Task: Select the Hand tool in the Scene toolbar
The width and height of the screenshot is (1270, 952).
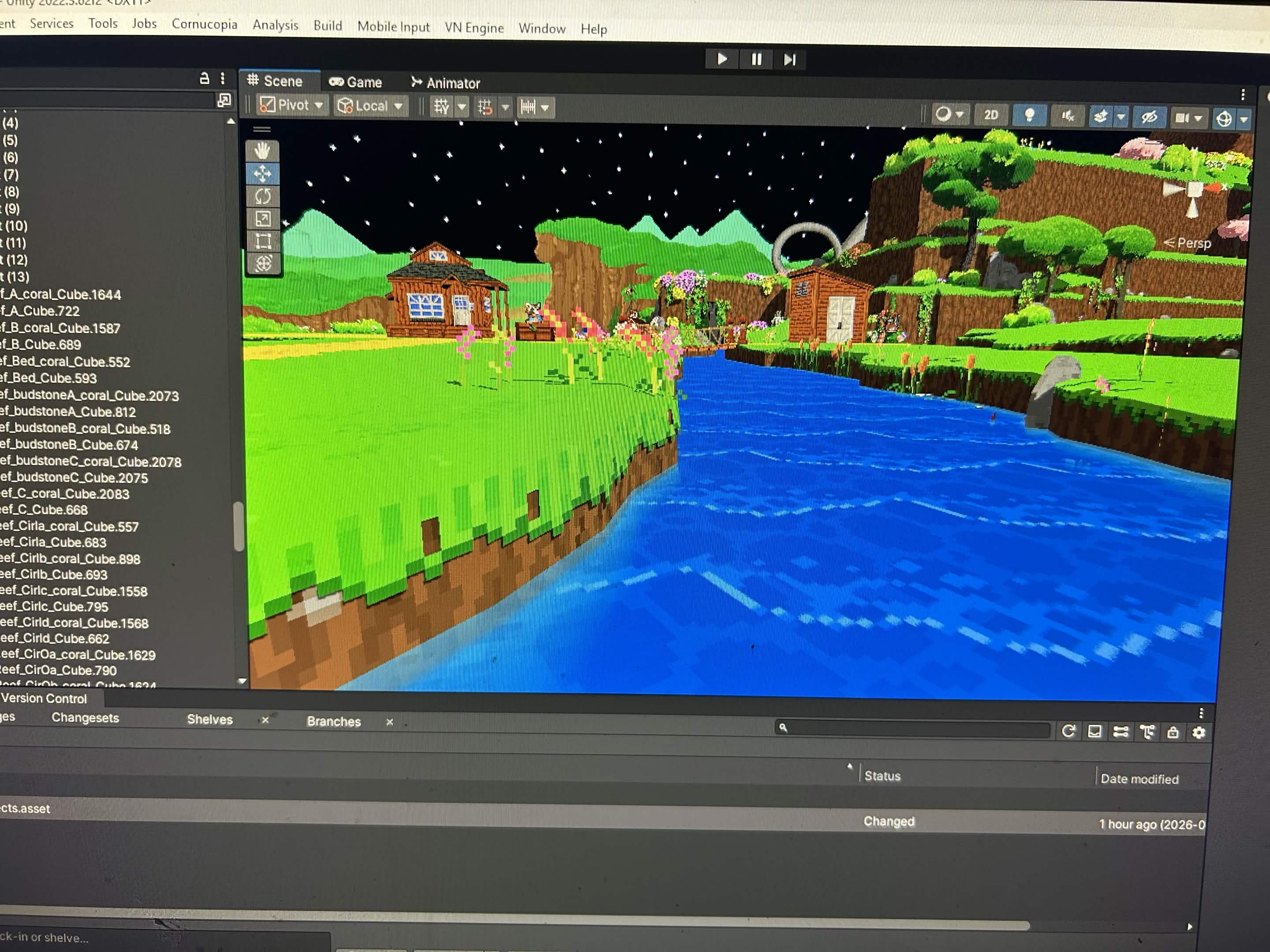Action: [x=263, y=150]
